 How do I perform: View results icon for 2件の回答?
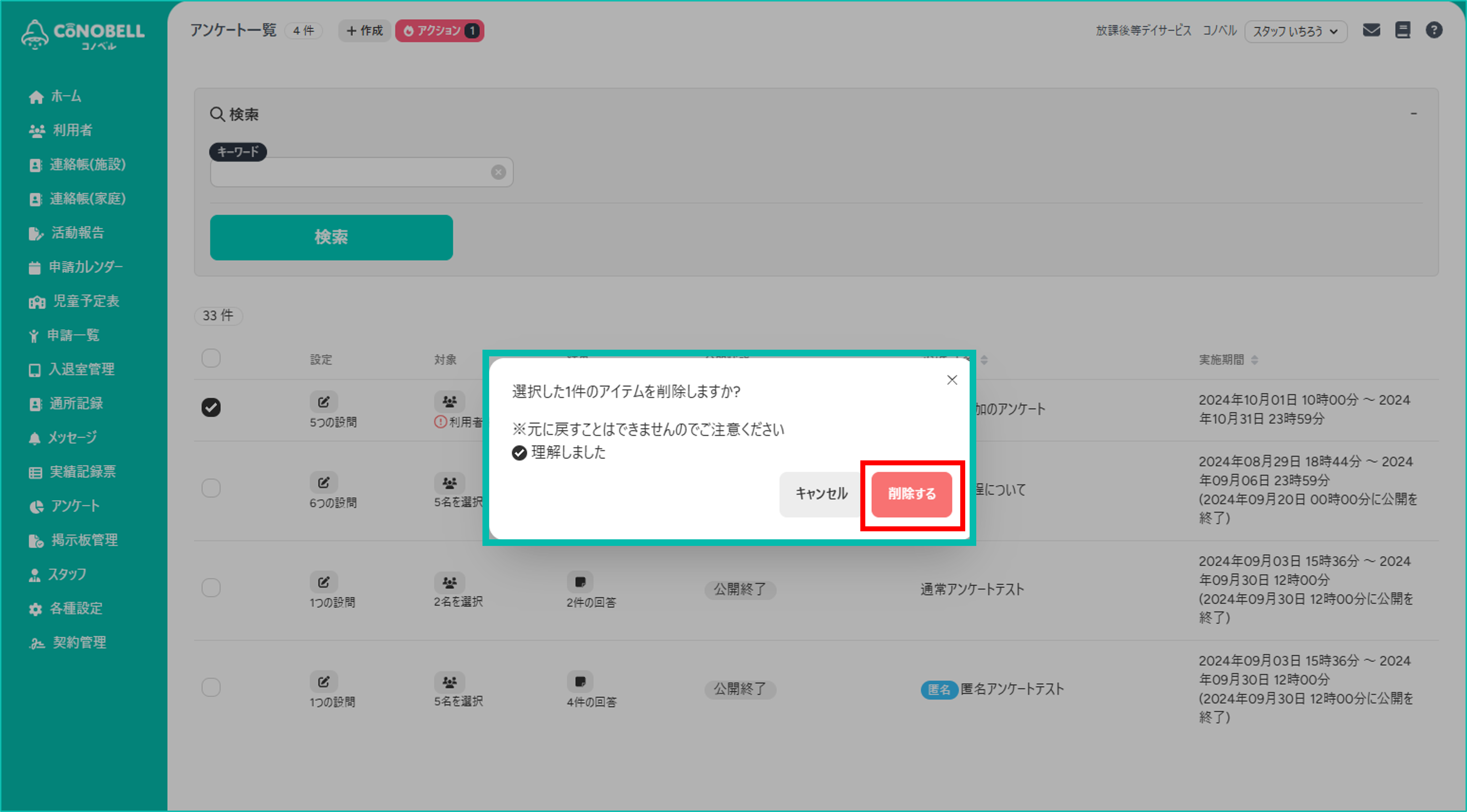[x=580, y=583]
